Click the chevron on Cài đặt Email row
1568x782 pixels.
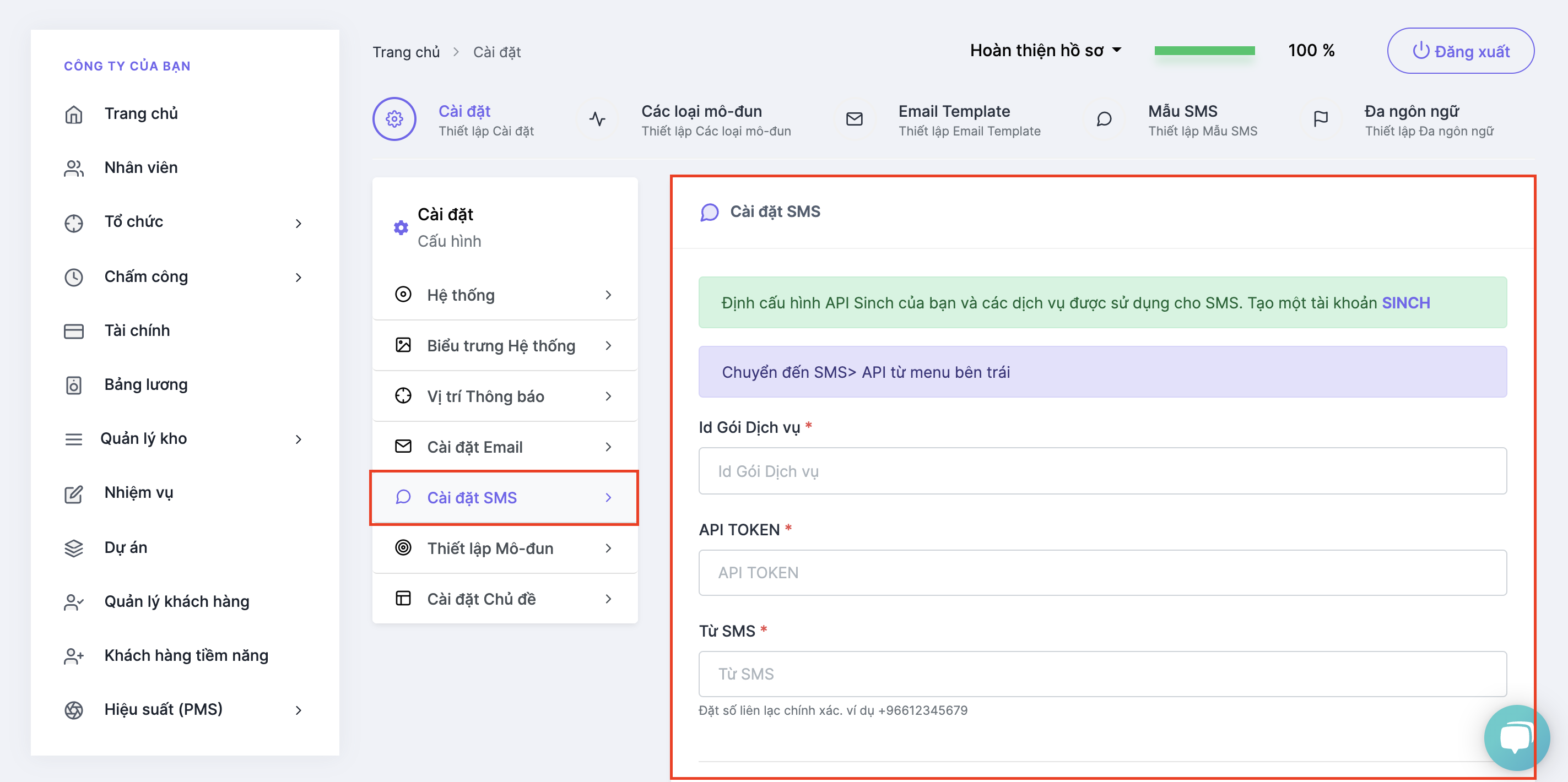[608, 447]
